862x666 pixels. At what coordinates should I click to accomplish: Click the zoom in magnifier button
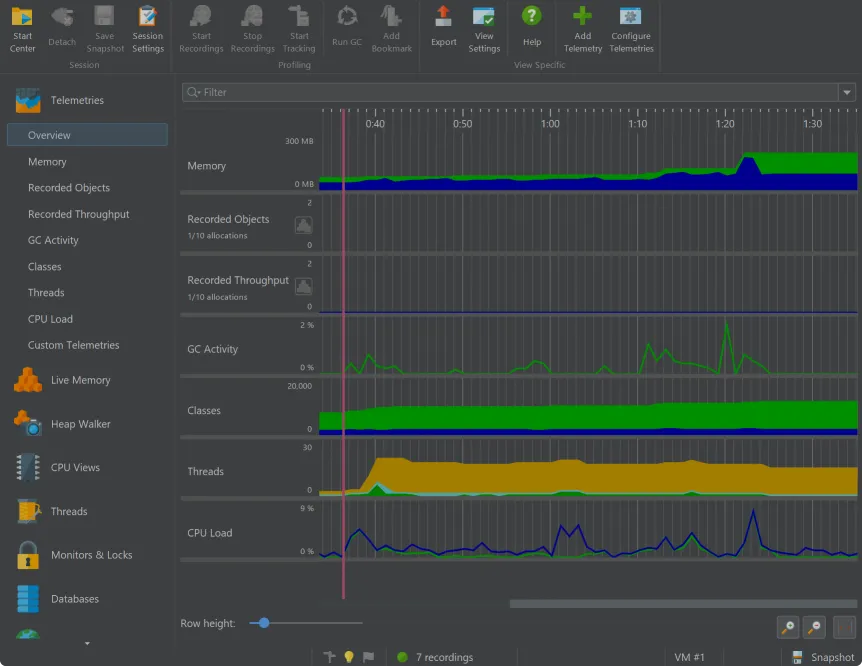(788, 627)
